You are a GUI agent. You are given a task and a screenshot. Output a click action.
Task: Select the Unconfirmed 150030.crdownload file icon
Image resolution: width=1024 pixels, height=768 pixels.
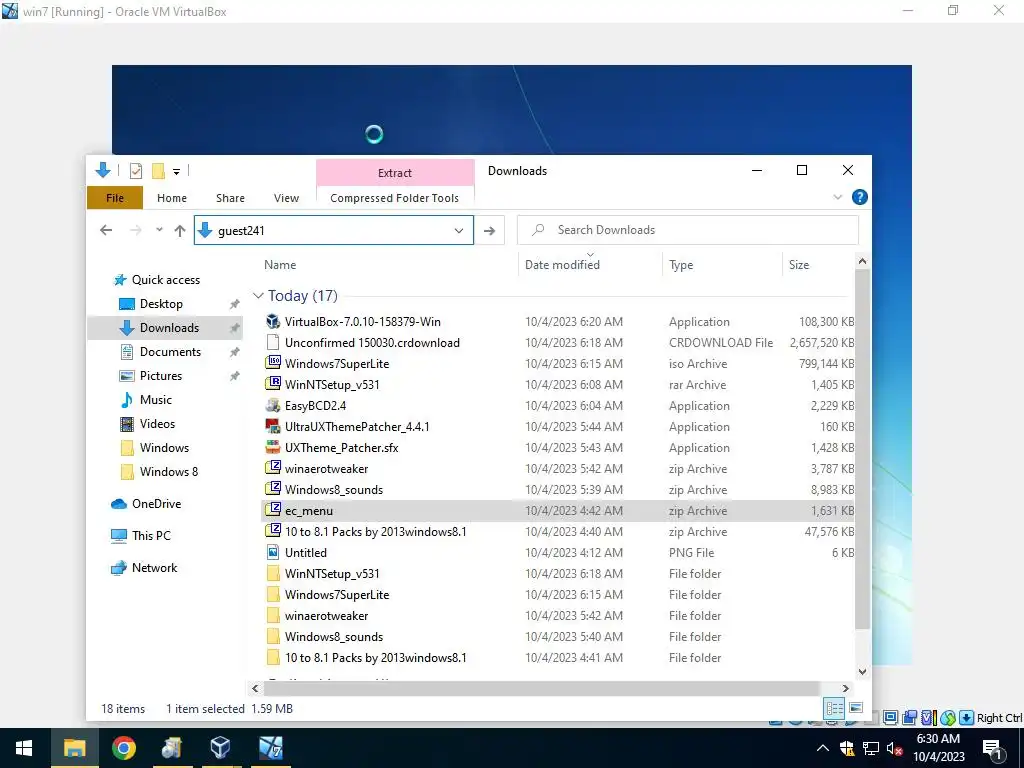click(273, 342)
